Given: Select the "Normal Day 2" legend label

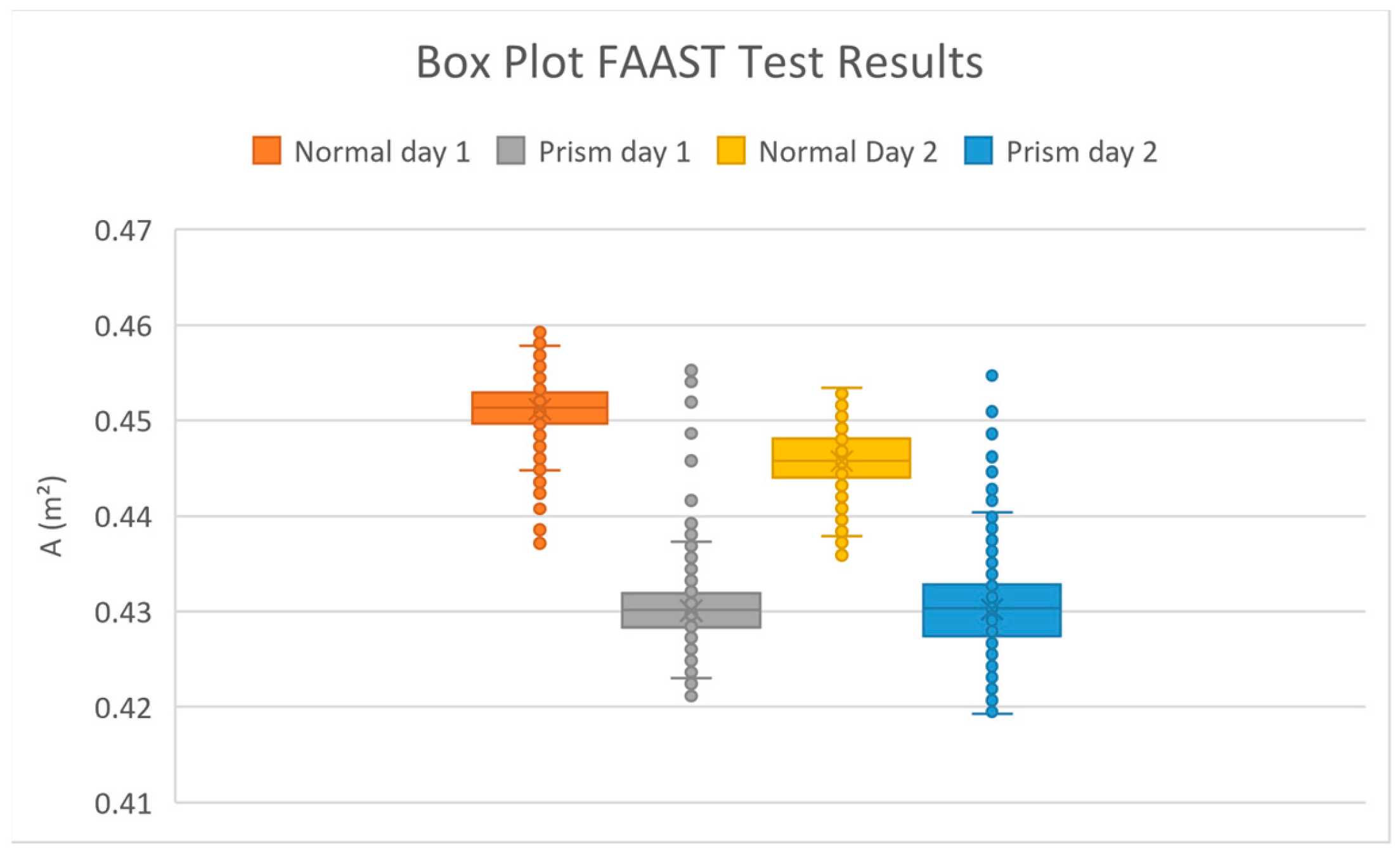Looking at the screenshot, I should pyautogui.click(x=848, y=152).
